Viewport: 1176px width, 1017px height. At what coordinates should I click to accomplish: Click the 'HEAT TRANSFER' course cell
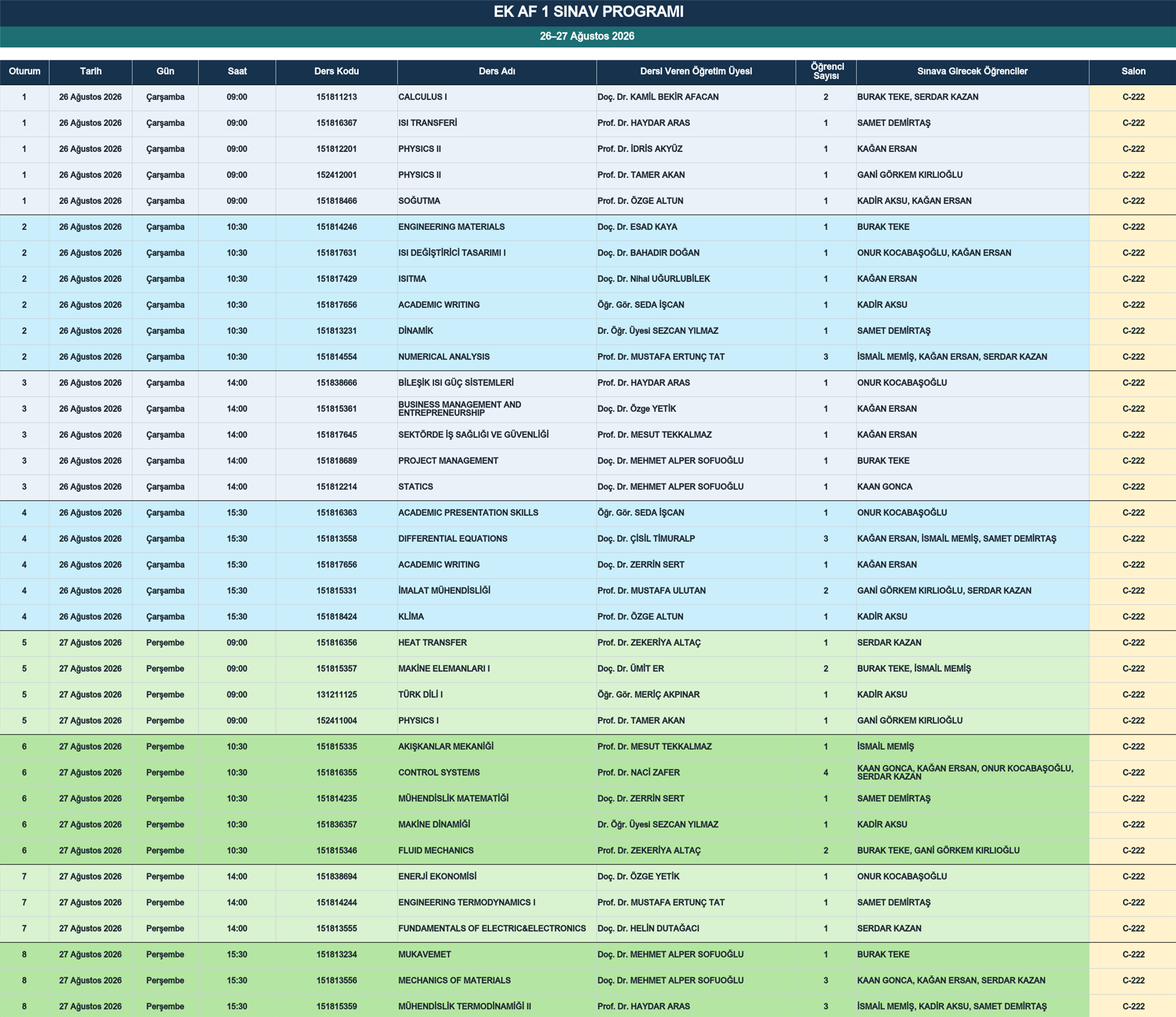click(497, 643)
